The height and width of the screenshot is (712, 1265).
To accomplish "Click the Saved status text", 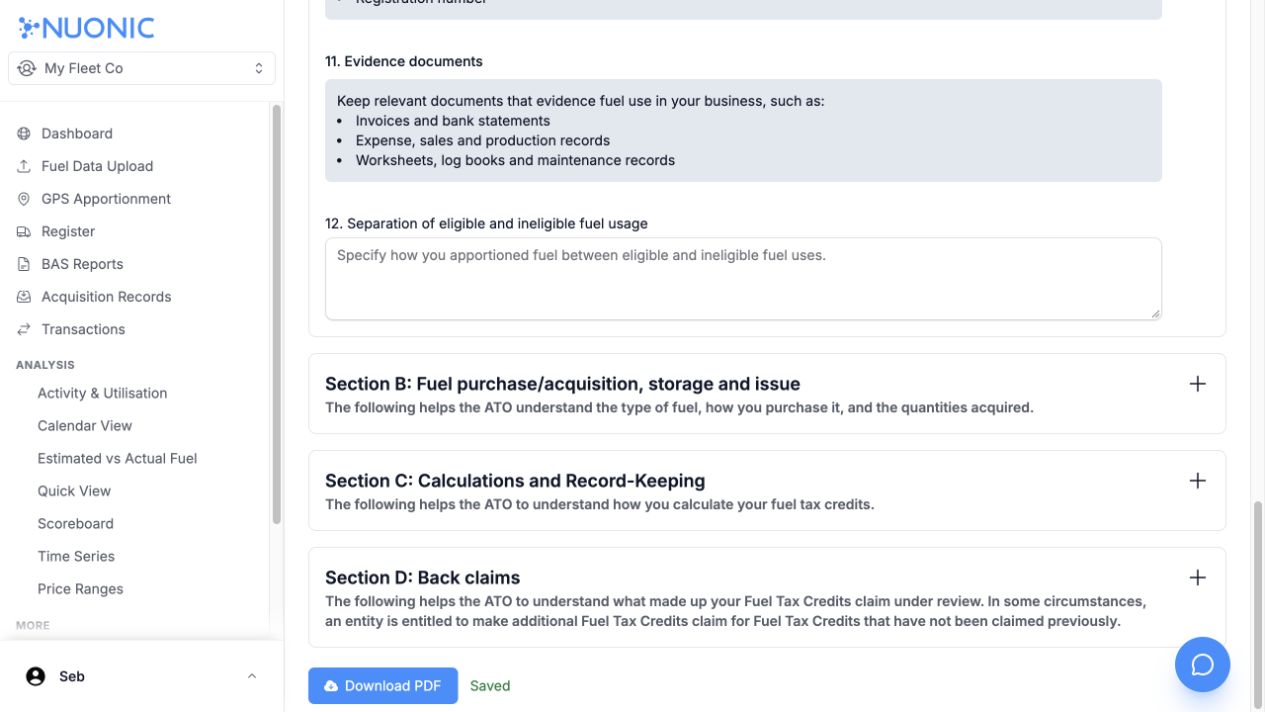I will click(490, 686).
